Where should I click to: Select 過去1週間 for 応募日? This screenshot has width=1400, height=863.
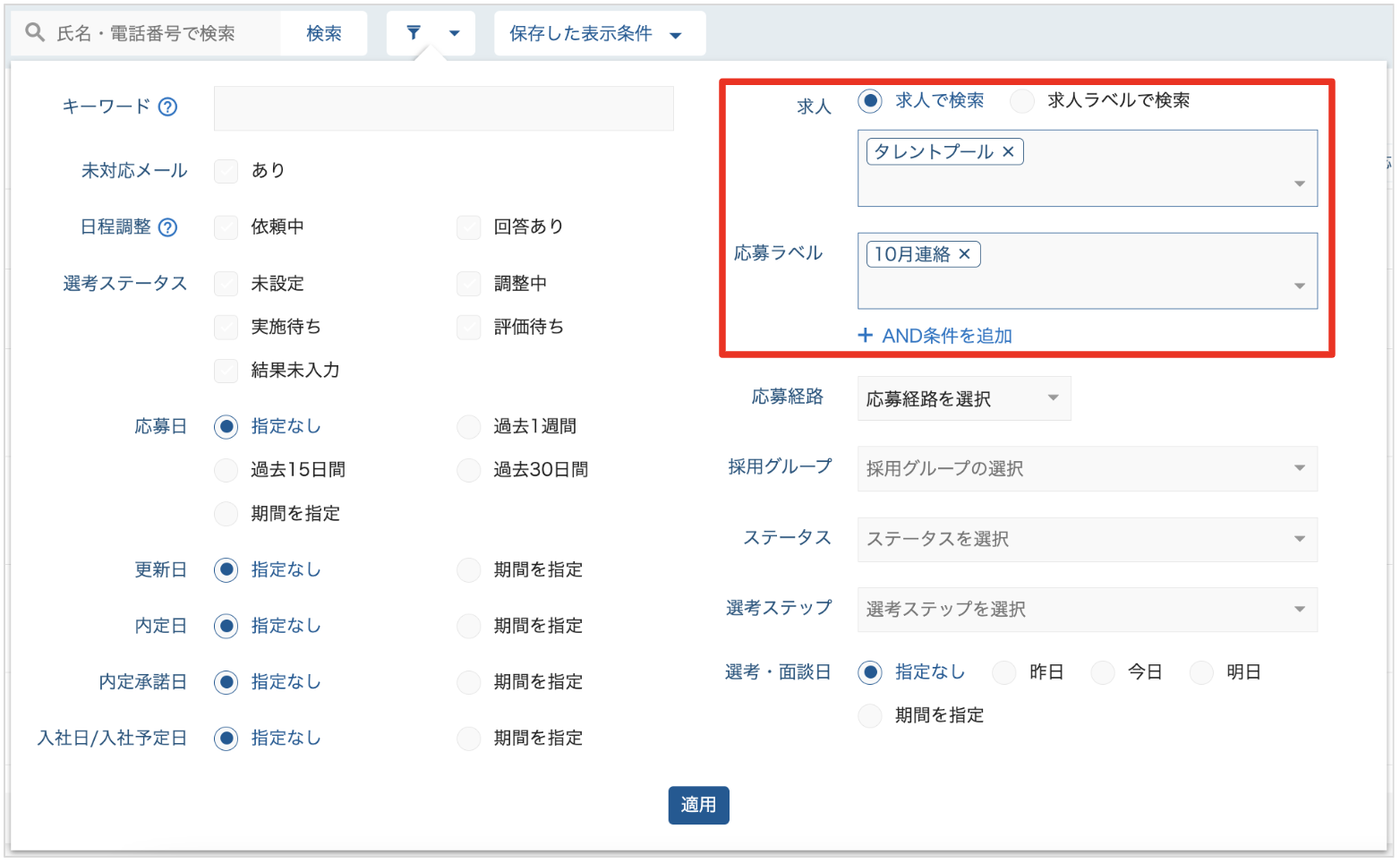click(x=469, y=427)
